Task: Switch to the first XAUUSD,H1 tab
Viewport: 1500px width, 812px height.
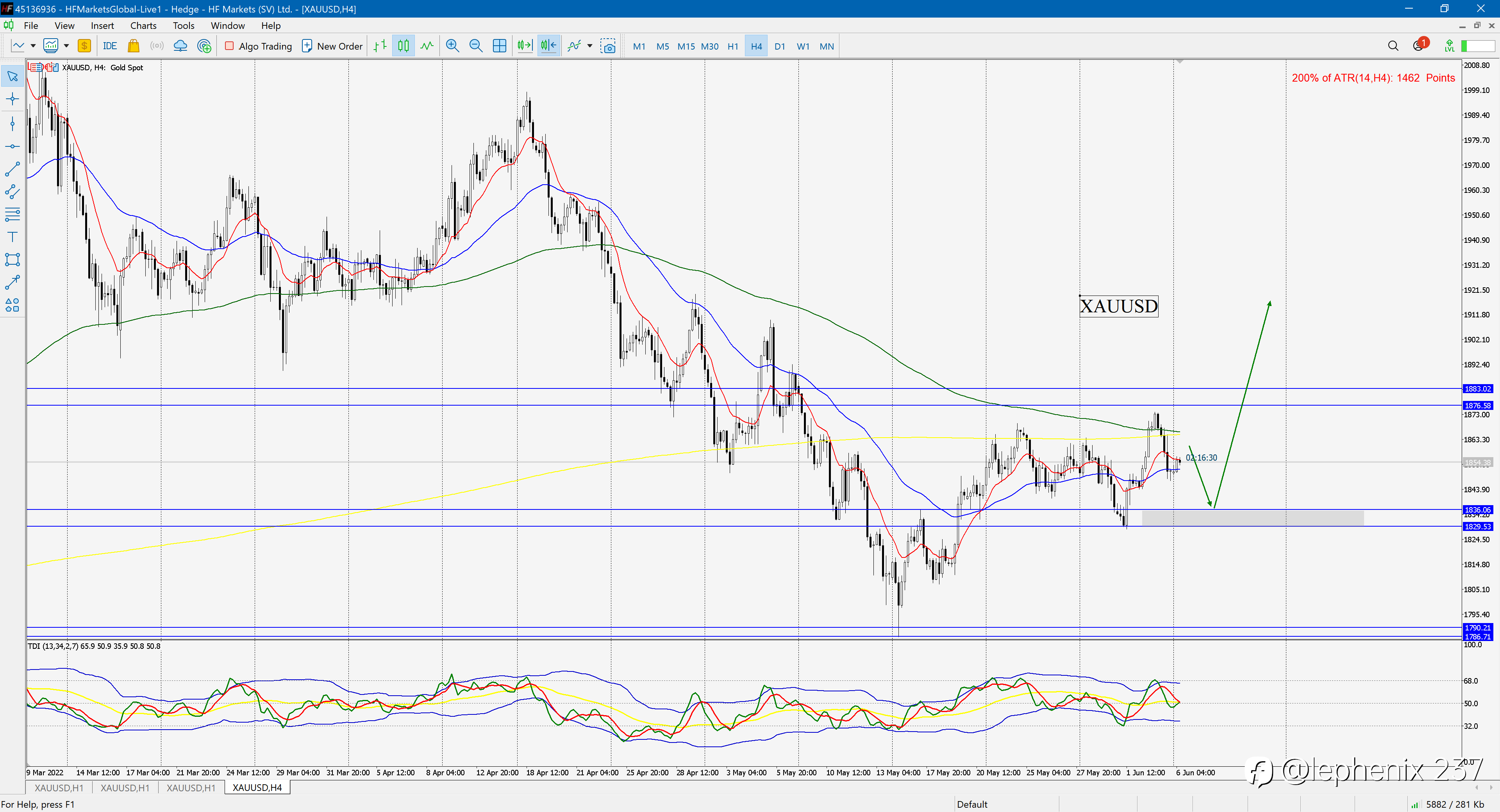Action: coord(59,787)
